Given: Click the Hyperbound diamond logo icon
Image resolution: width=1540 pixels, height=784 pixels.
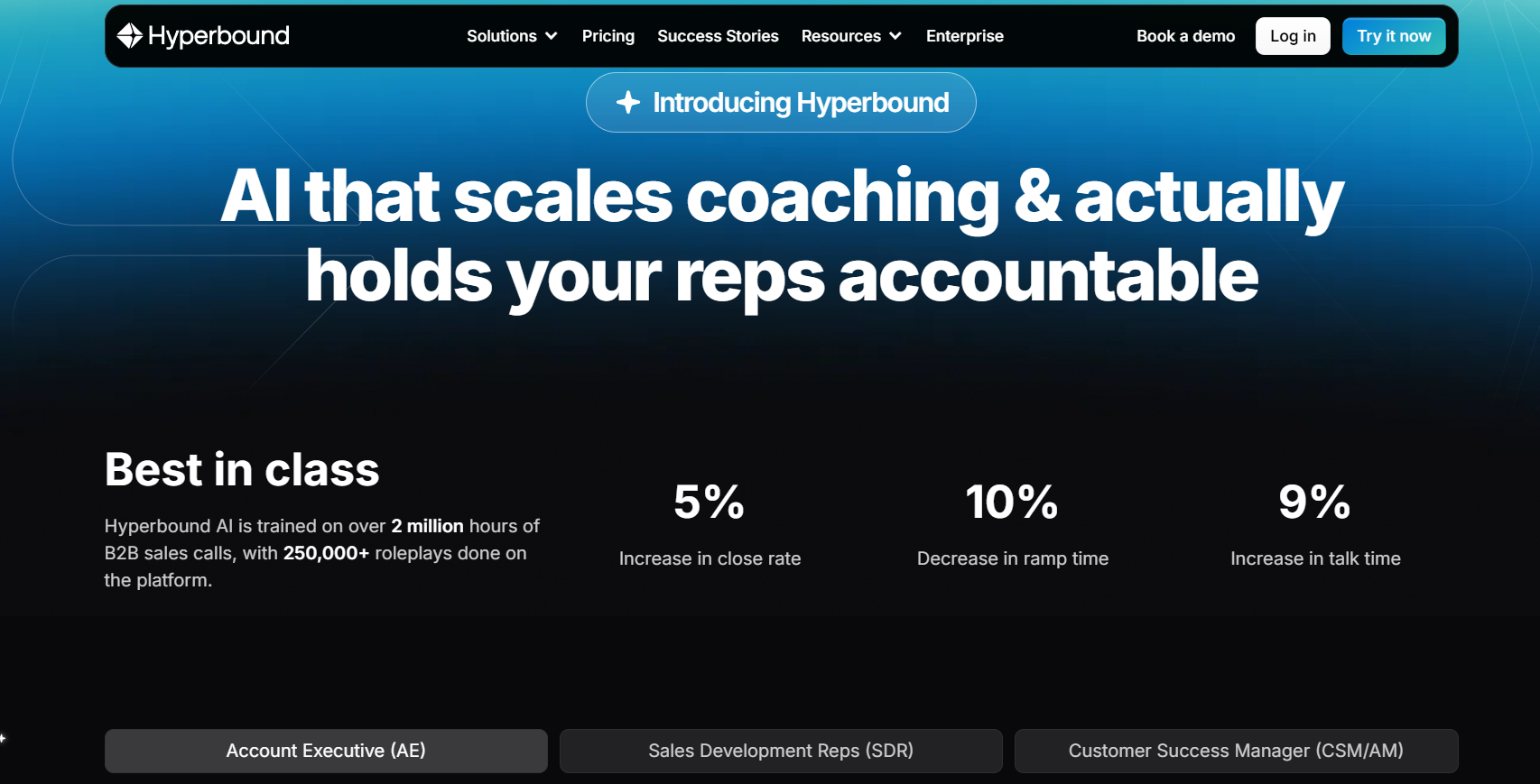Looking at the screenshot, I should [x=130, y=35].
